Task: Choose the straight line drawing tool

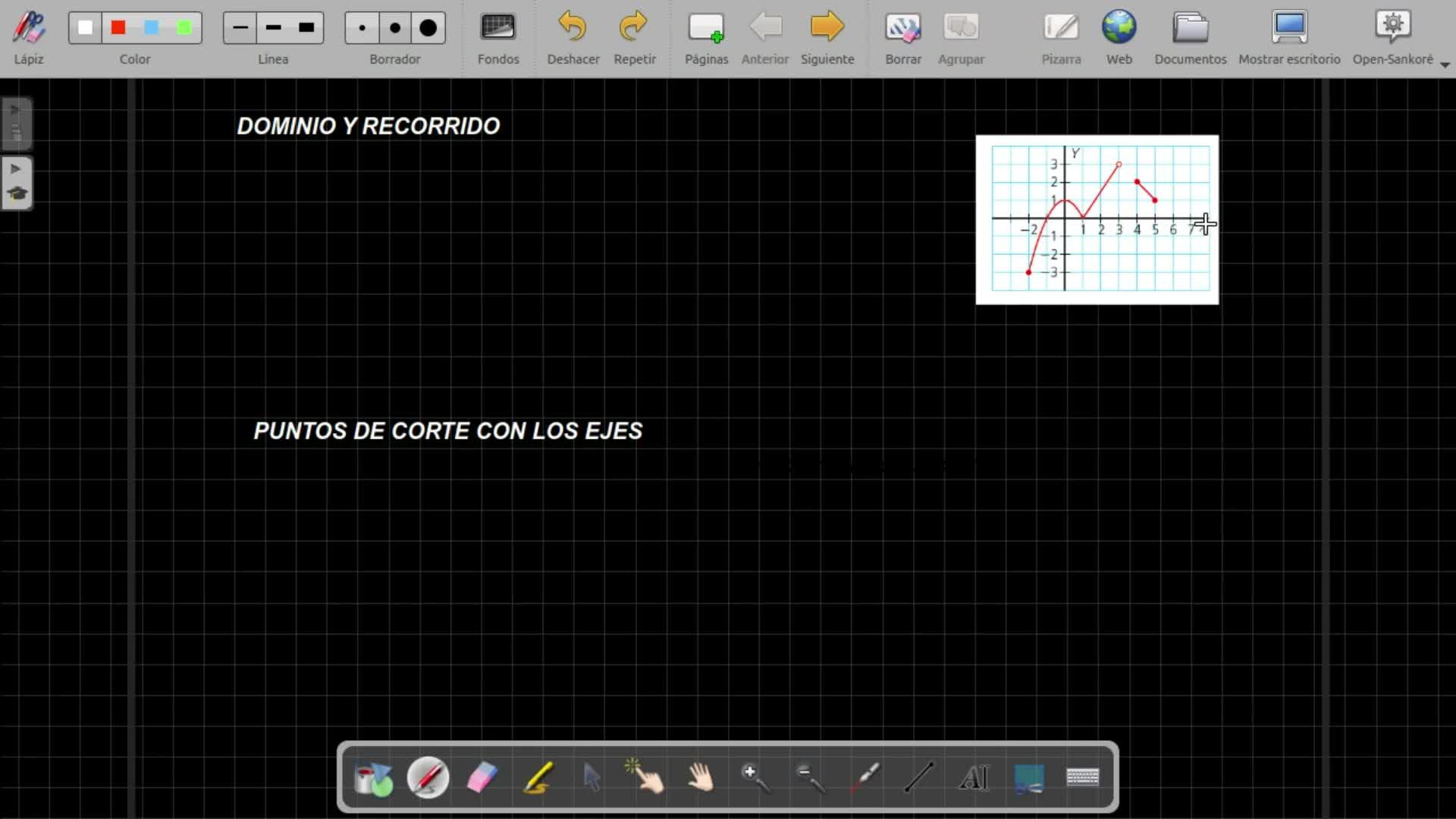Action: (919, 777)
